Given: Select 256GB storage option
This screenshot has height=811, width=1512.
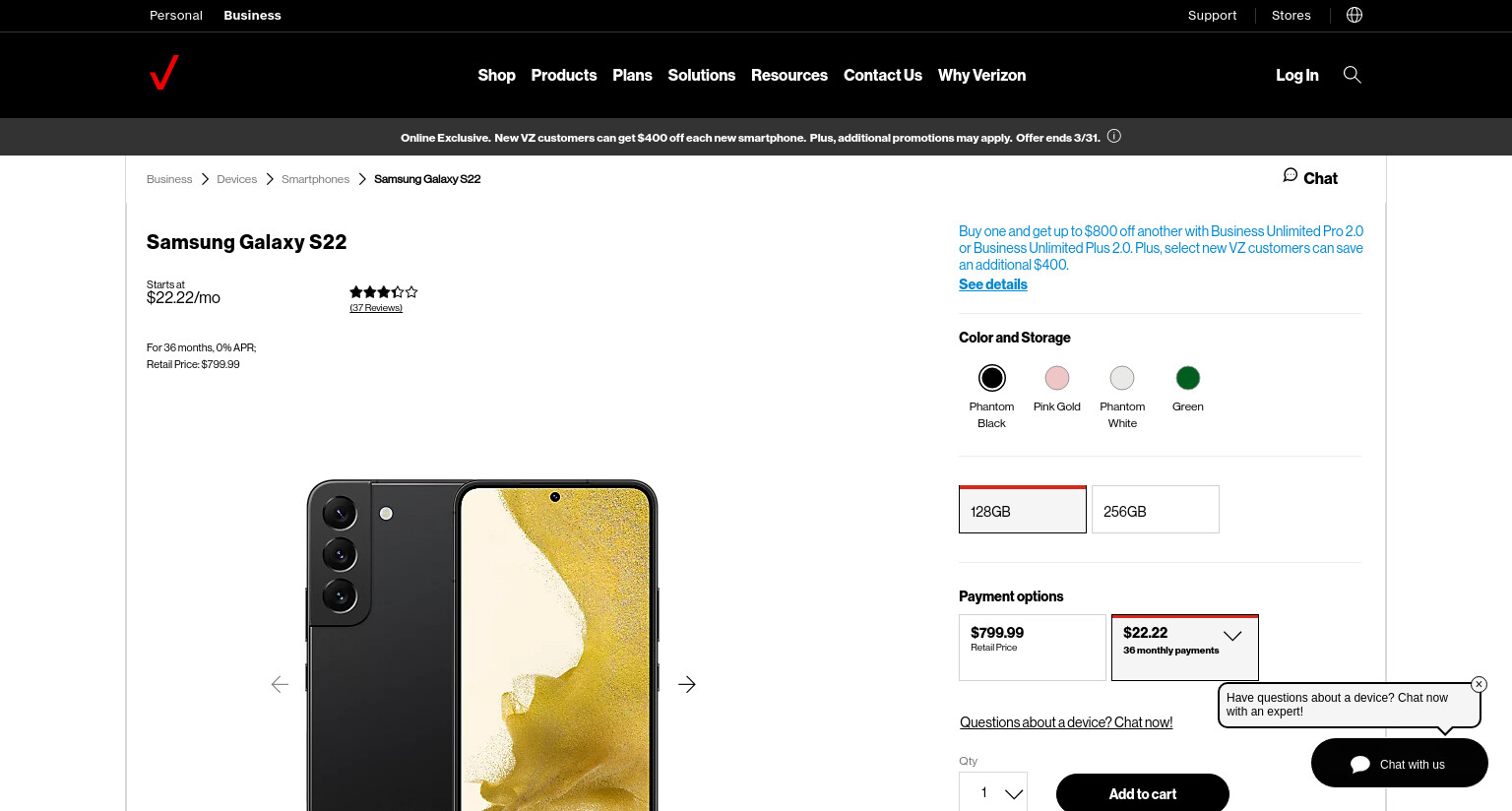Looking at the screenshot, I should (1156, 510).
